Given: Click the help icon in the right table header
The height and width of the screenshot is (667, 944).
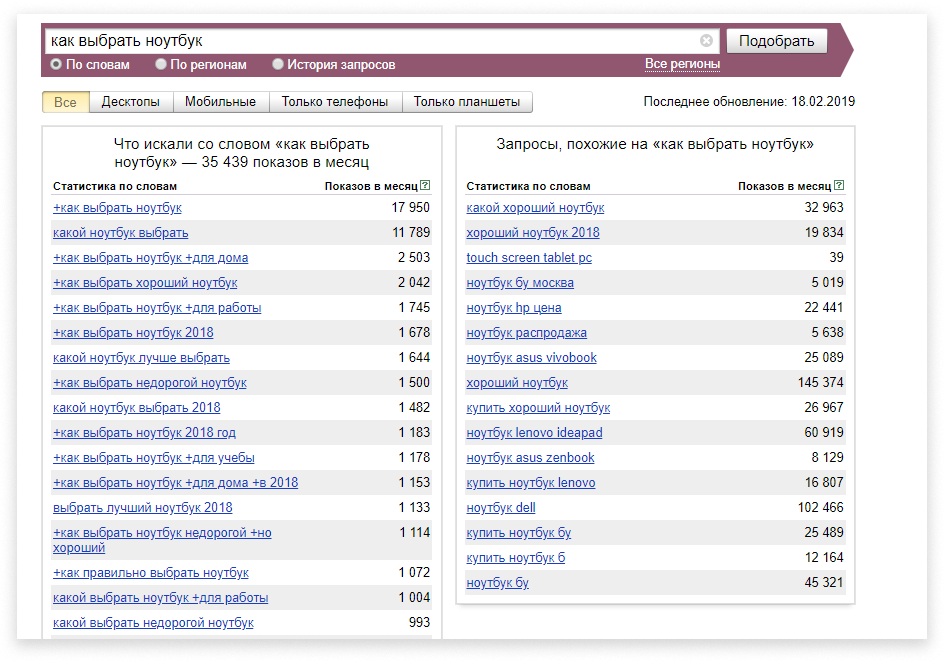Looking at the screenshot, I should click(x=839, y=185).
